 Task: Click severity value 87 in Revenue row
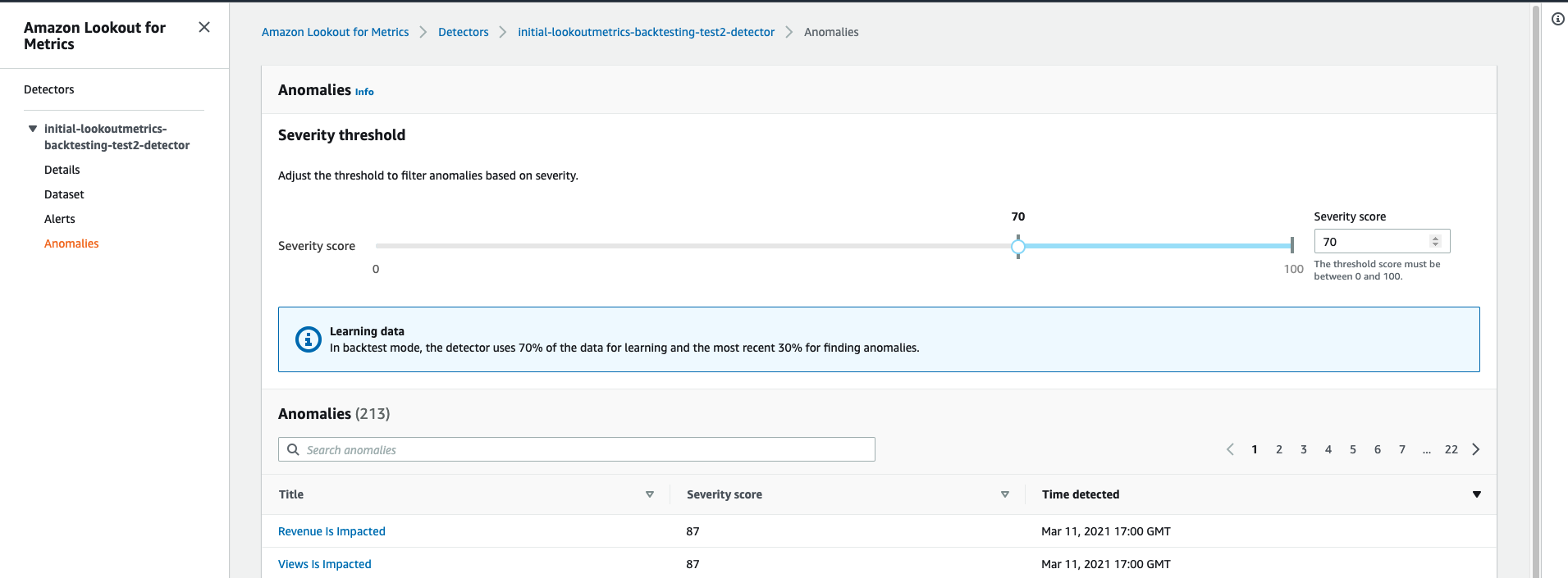click(x=693, y=531)
